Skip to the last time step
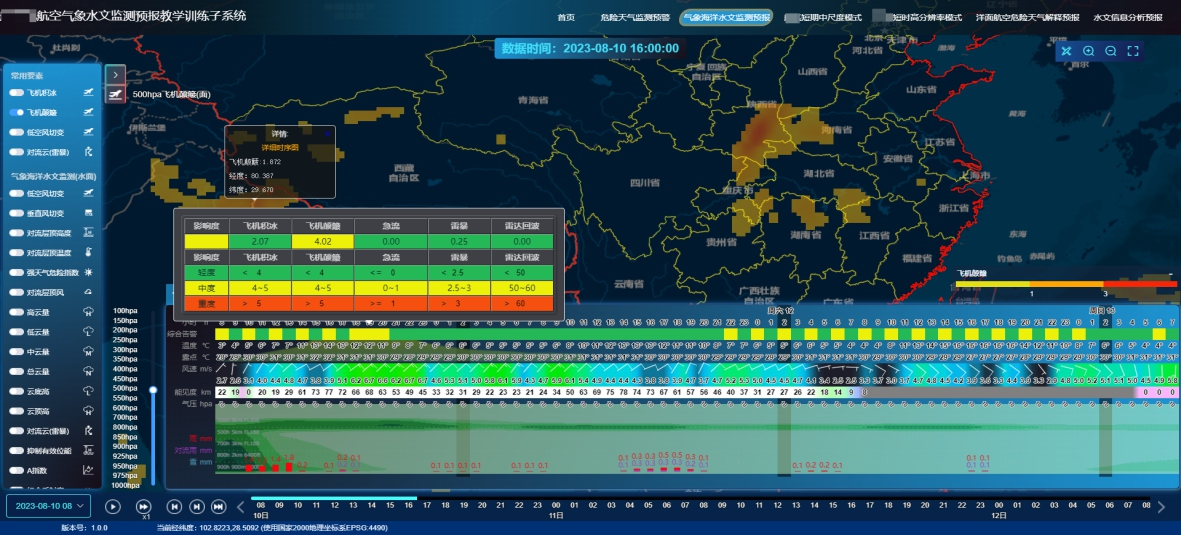1181x535 pixels. pyautogui.click(x=218, y=506)
